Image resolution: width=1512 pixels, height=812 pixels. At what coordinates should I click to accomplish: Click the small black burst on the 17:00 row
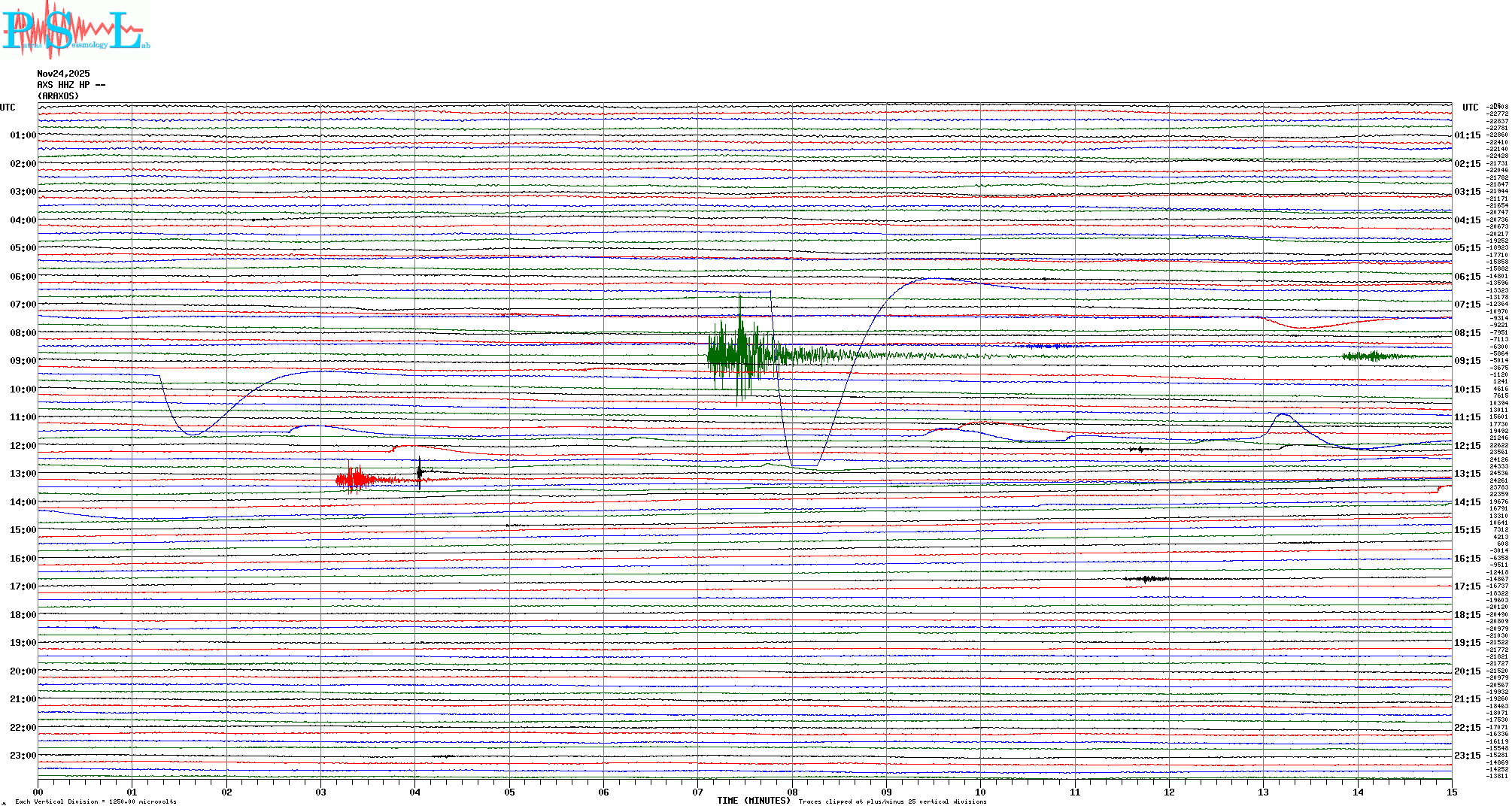pyautogui.click(x=1146, y=579)
